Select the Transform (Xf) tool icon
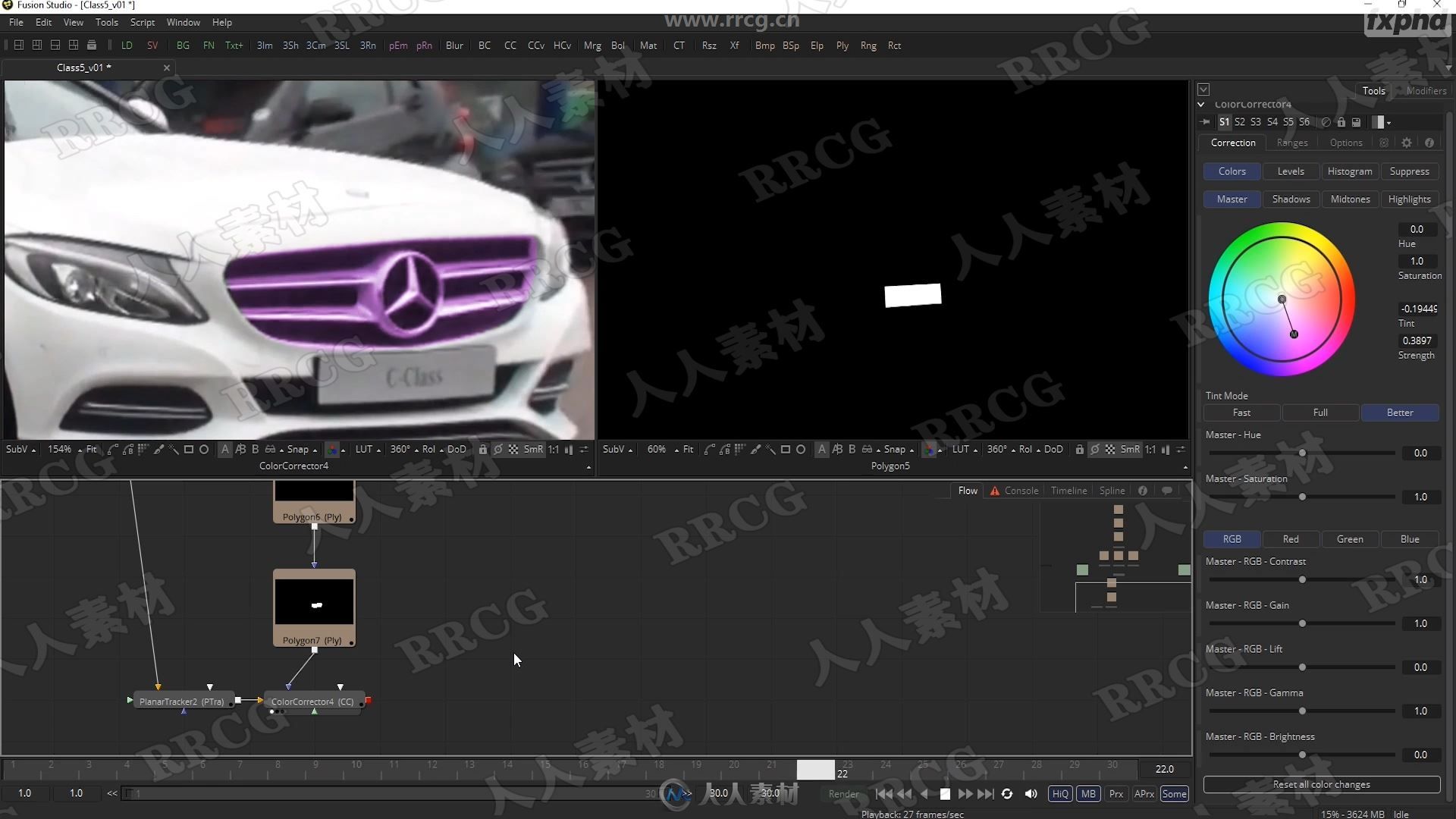 733,45
